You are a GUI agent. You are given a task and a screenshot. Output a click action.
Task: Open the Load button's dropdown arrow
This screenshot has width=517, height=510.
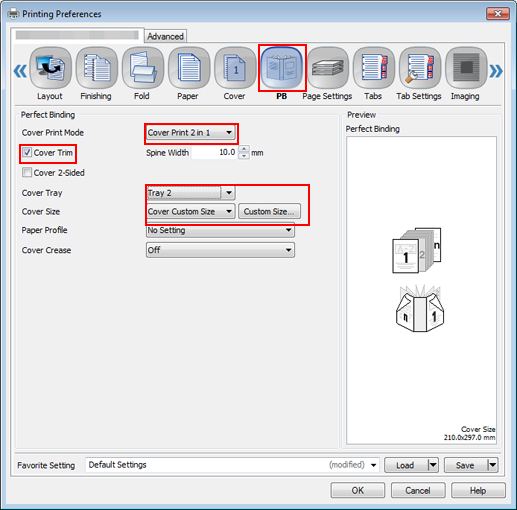[433, 465]
